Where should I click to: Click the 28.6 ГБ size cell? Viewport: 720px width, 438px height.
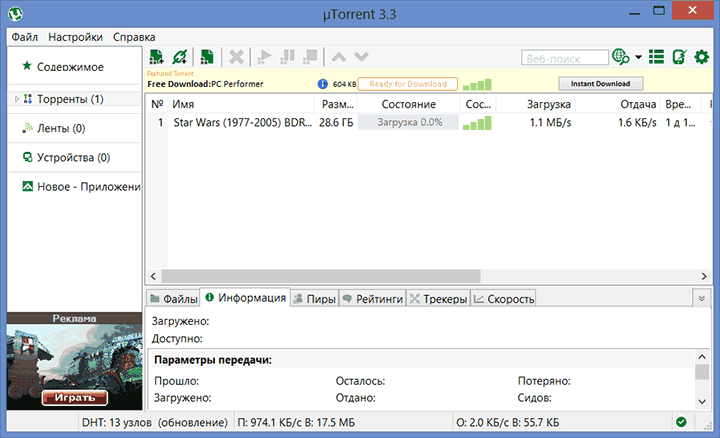tap(336, 123)
